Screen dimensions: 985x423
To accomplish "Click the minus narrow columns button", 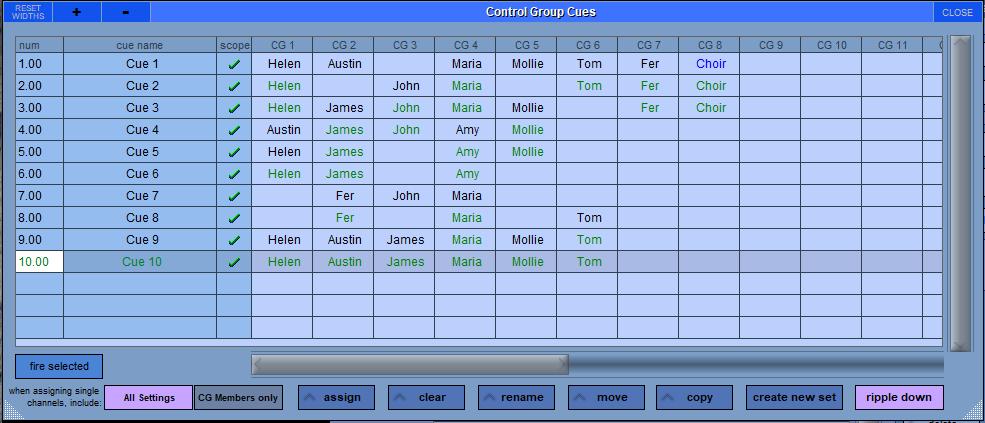I will pyautogui.click(x=126, y=12).
